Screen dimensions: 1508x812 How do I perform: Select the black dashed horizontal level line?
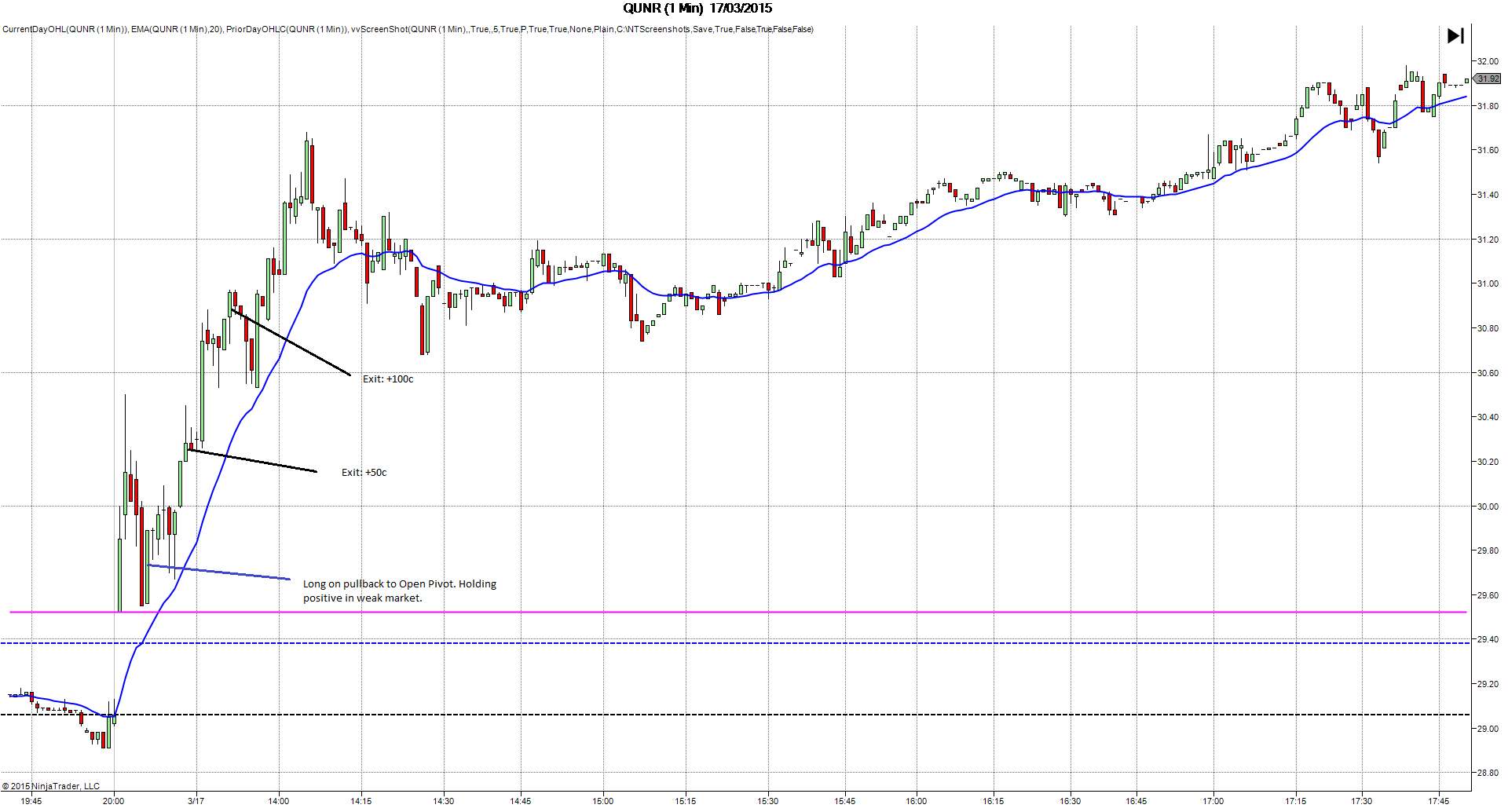coord(735,715)
